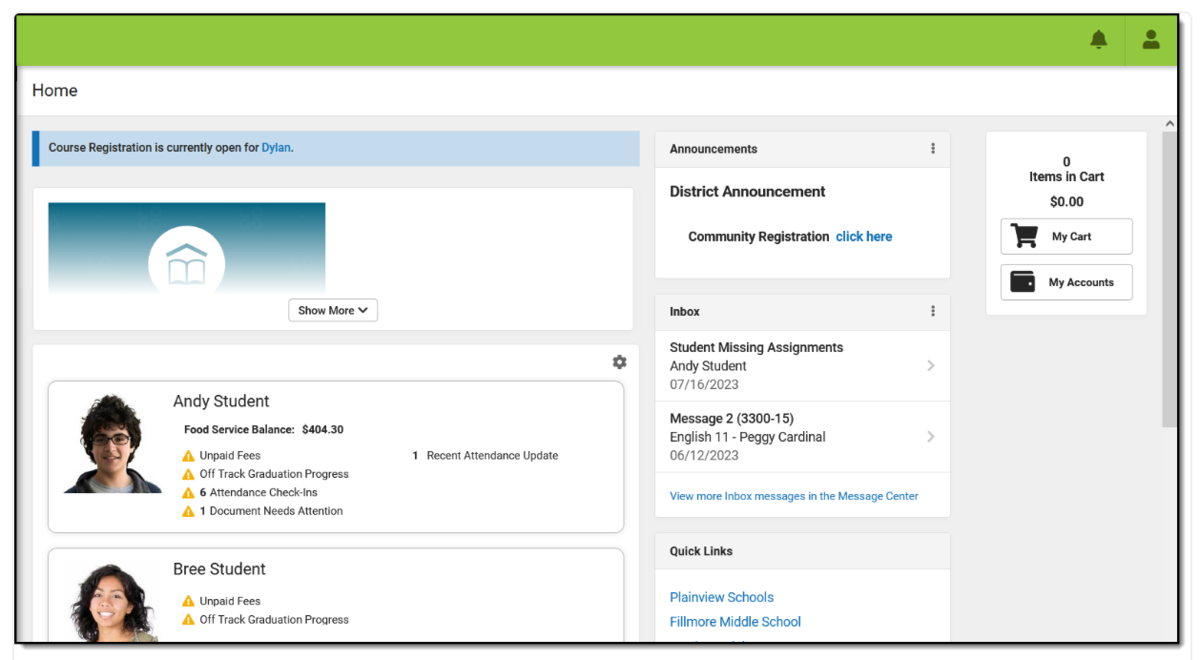Click the shopping cart icon
This screenshot has height=660, width=1200.
tap(1024, 236)
